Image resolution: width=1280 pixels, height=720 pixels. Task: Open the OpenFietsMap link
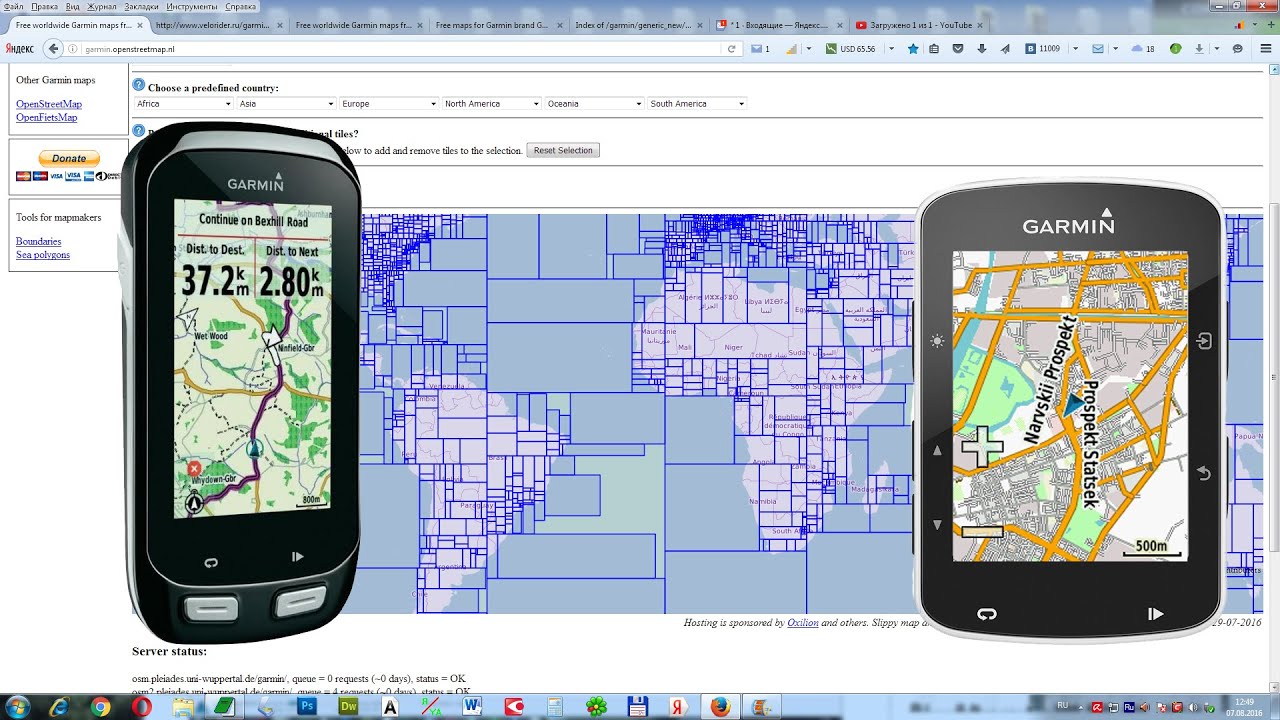[x=46, y=118]
